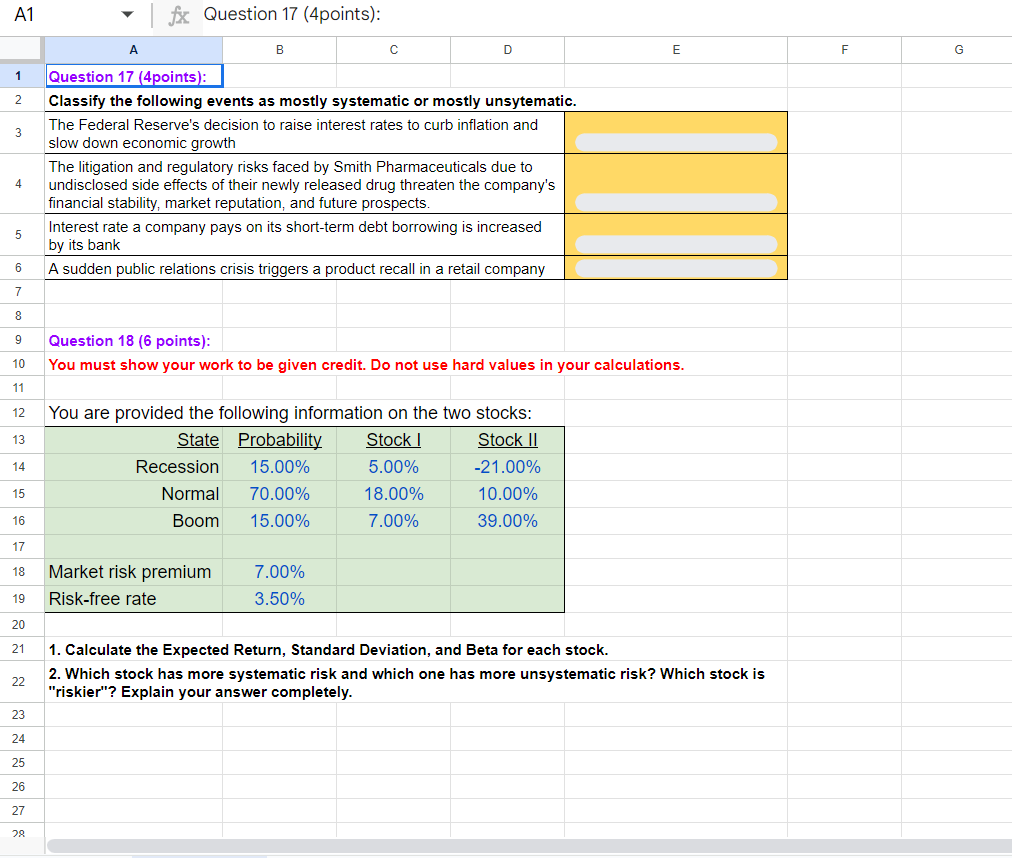The height and width of the screenshot is (858, 1012).
Task: Select row 13 header
Action: point(19,440)
